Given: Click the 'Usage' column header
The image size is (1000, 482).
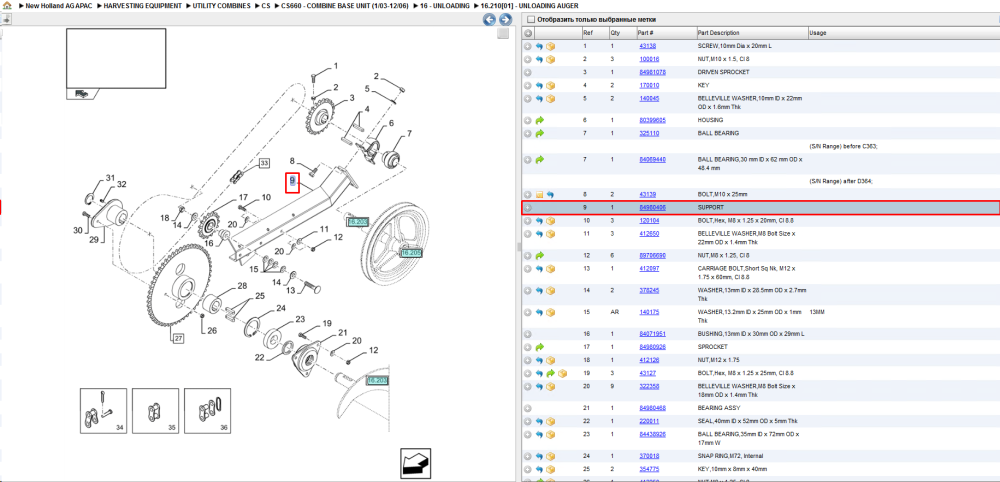Looking at the screenshot, I should pos(818,33).
